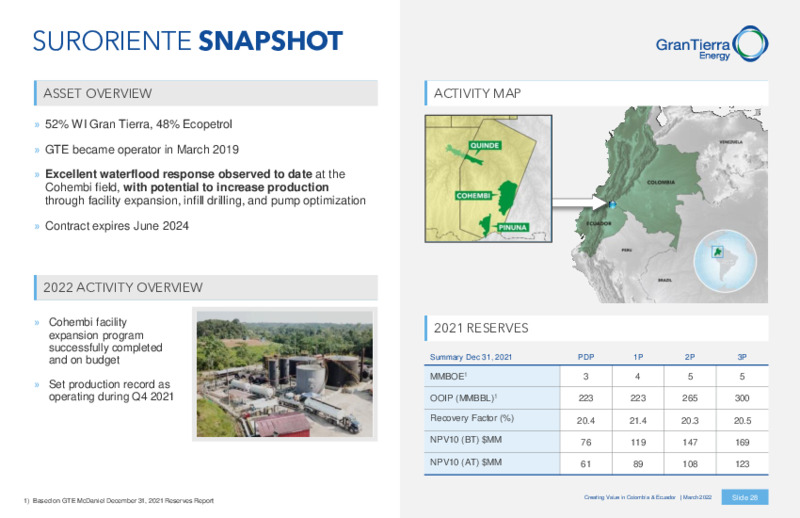Select 'Contract expires June 2024' bullet
Viewport: 800px width, 518px height.
117,226
